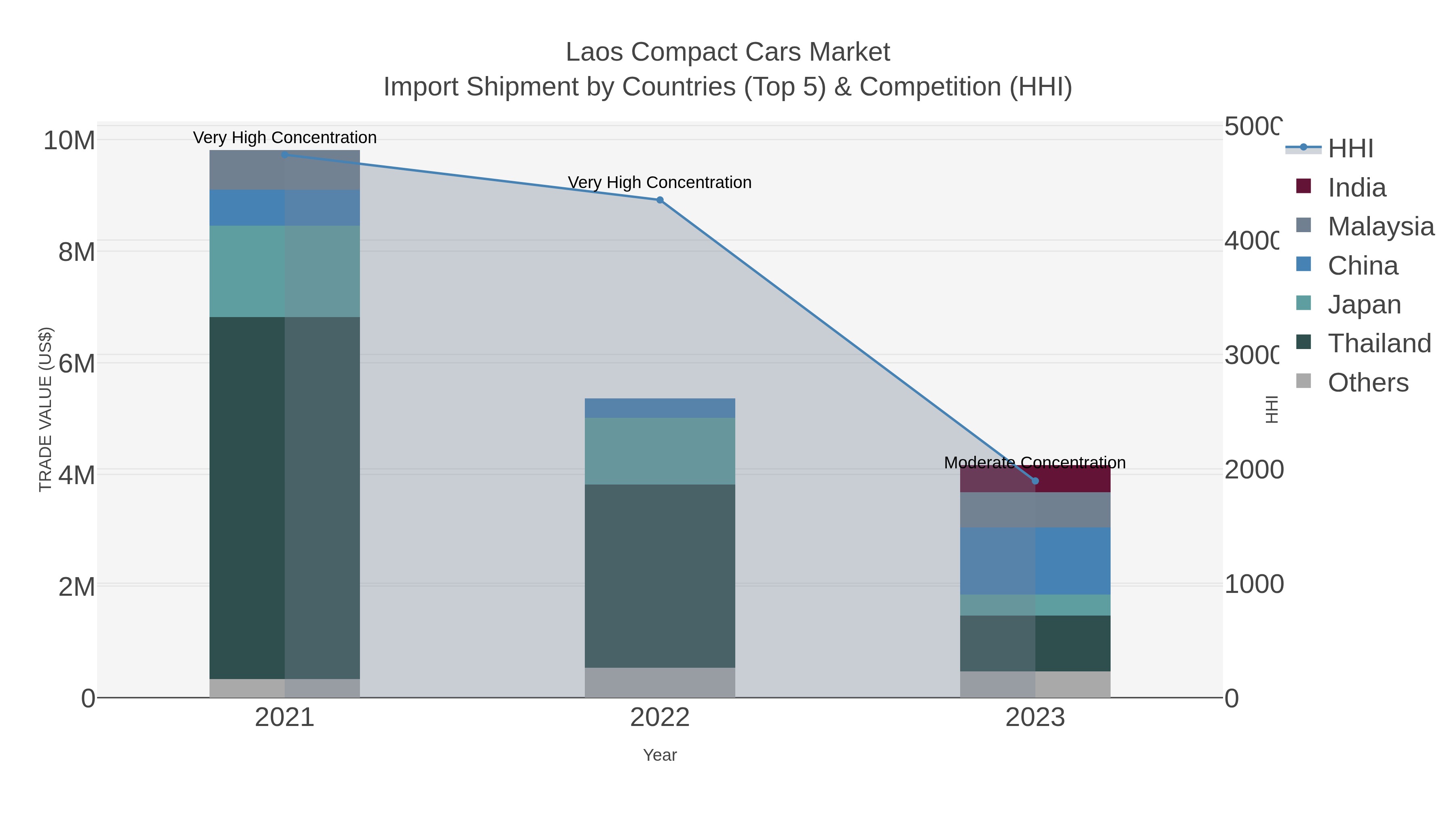Click the Thailand dark green legend swatch

(1304, 342)
